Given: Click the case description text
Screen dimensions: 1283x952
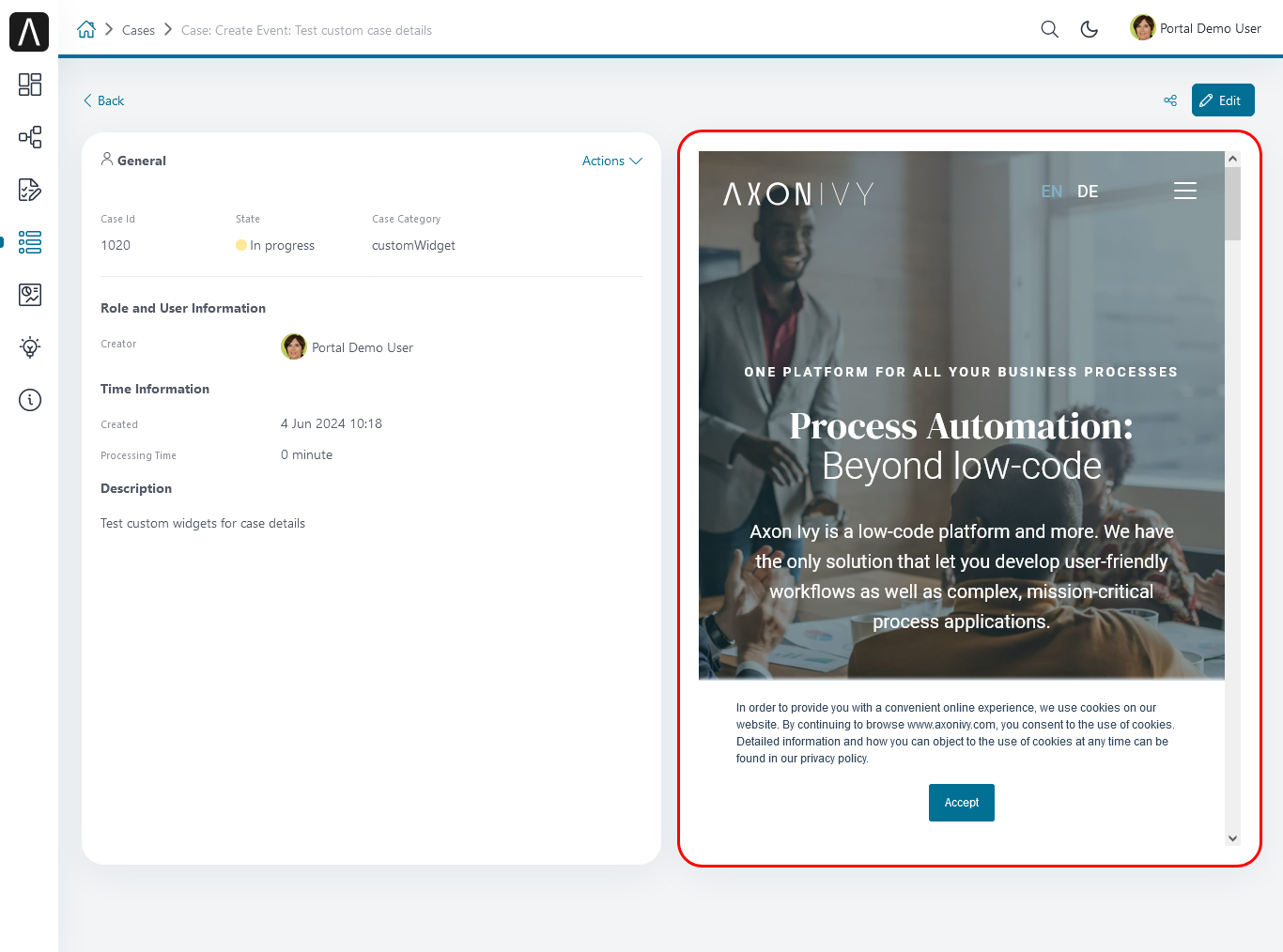Looking at the screenshot, I should (x=203, y=523).
